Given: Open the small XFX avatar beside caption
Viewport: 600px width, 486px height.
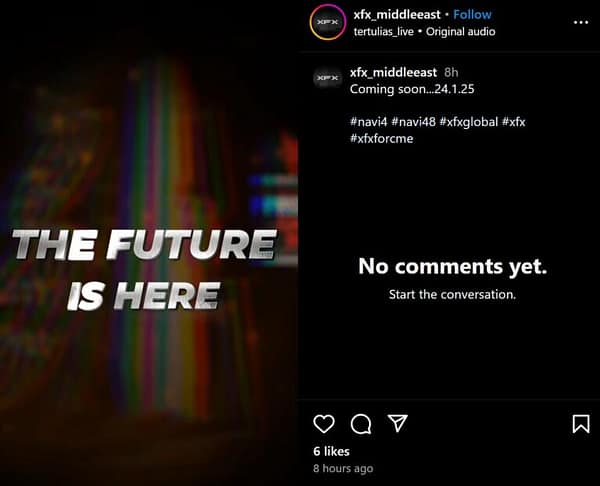Looking at the screenshot, I should (328, 78).
